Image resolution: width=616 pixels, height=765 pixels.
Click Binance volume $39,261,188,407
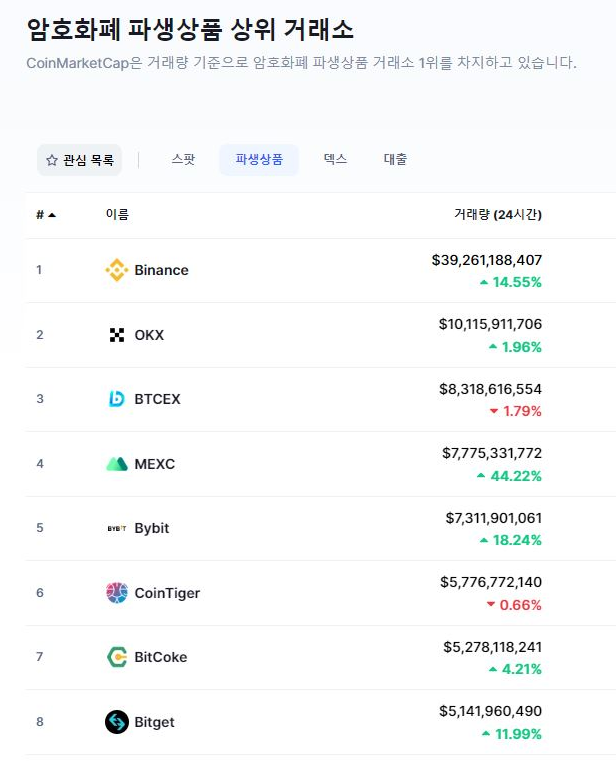pyautogui.click(x=487, y=260)
